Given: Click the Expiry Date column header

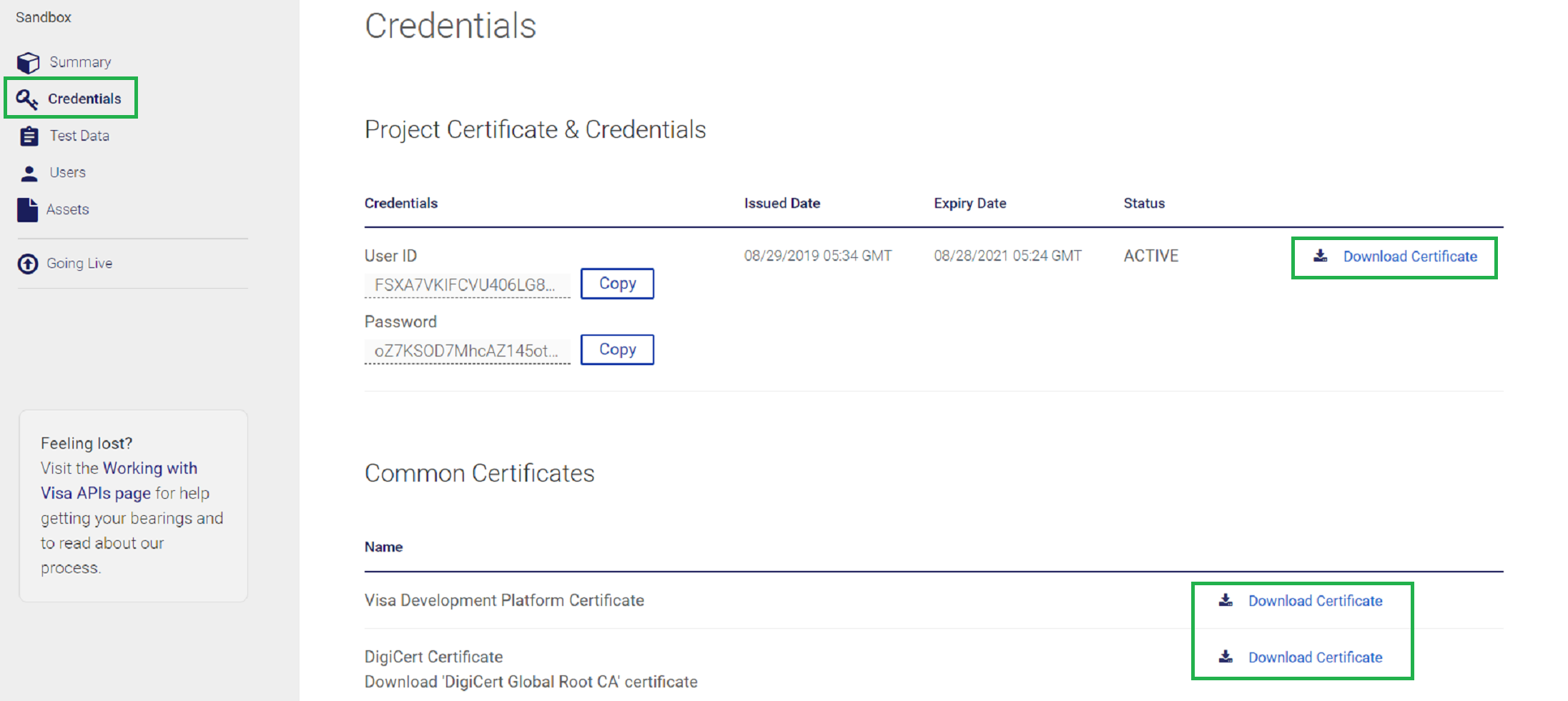Looking at the screenshot, I should point(970,203).
